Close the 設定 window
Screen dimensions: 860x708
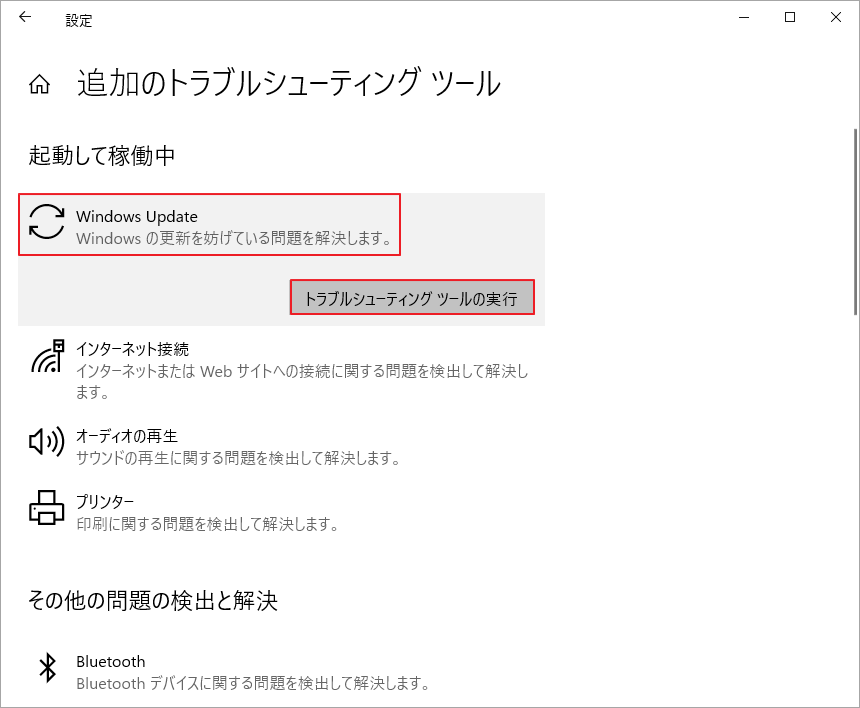click(836, 18)
